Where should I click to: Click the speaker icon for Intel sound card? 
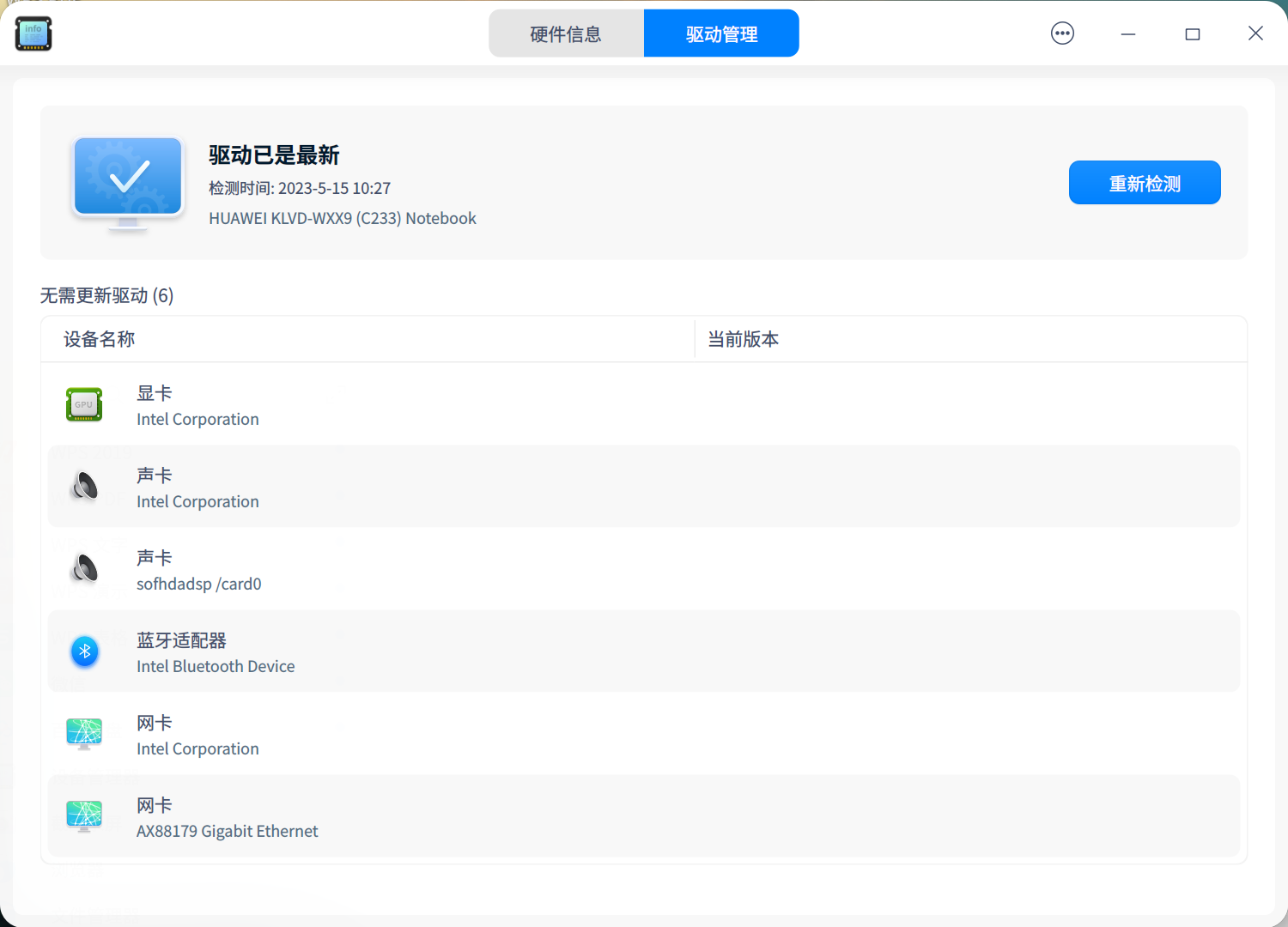coord(83,486)
